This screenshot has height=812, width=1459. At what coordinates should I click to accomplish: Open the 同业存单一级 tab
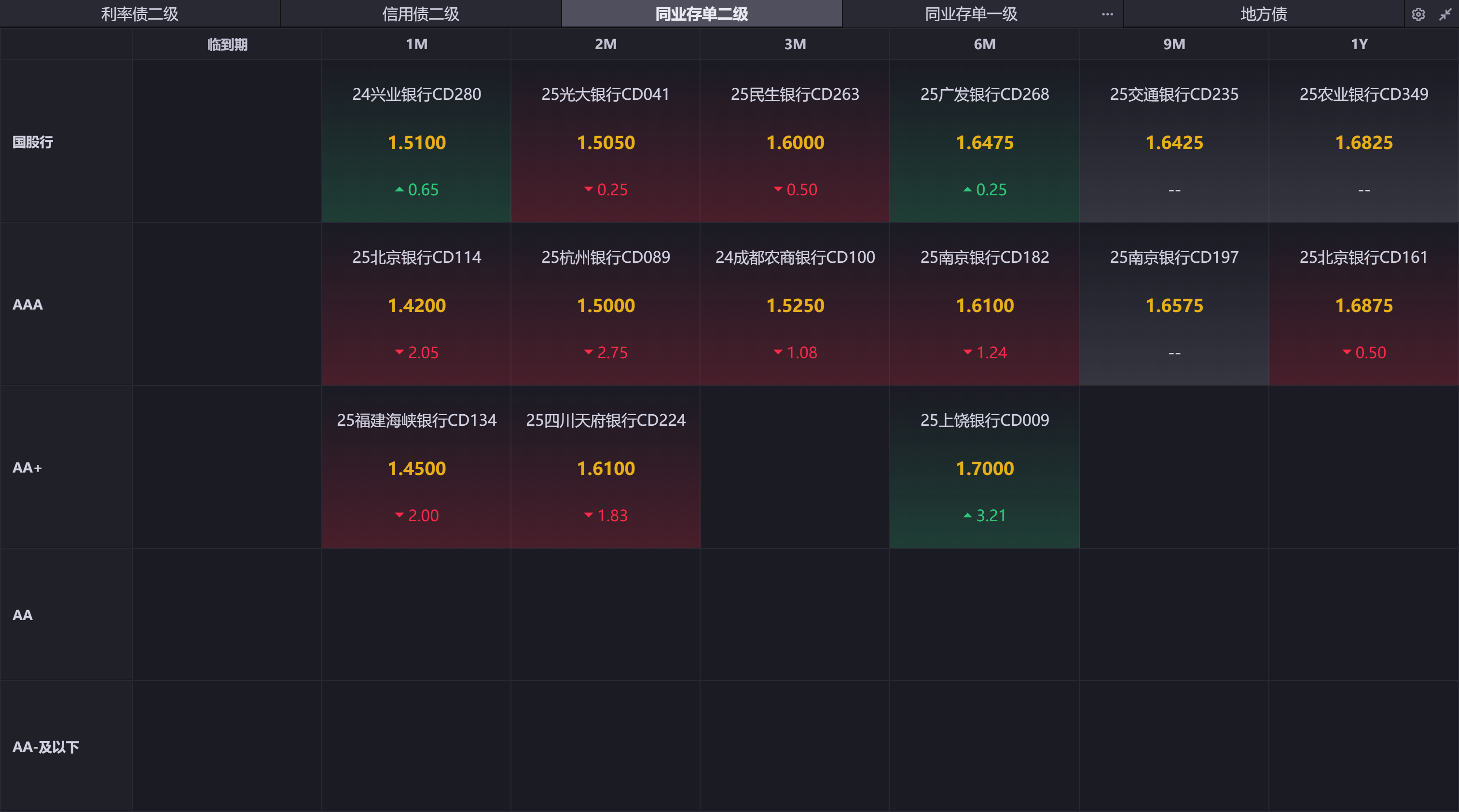point(971,14)
